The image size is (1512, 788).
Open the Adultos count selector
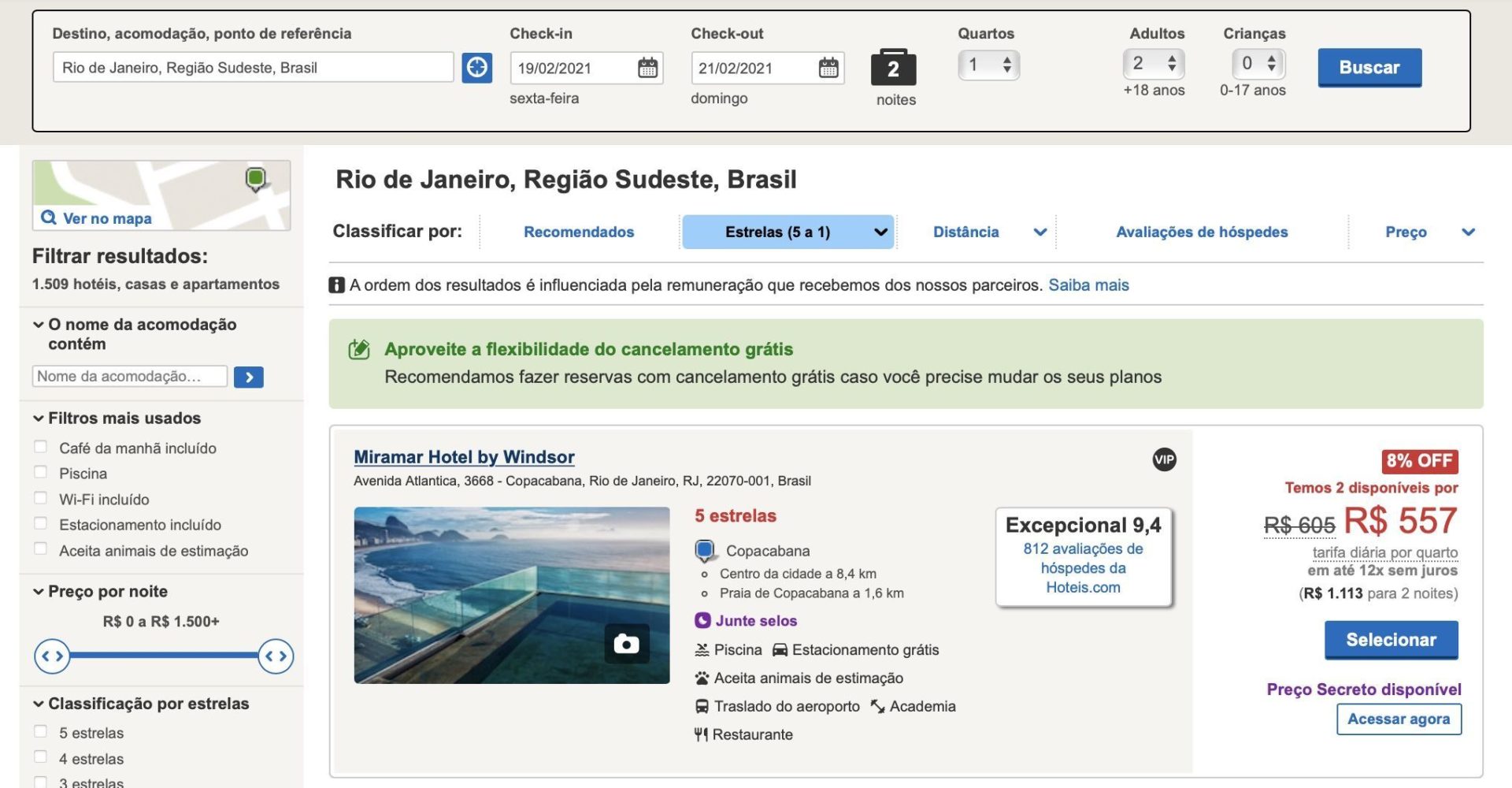1154,64
